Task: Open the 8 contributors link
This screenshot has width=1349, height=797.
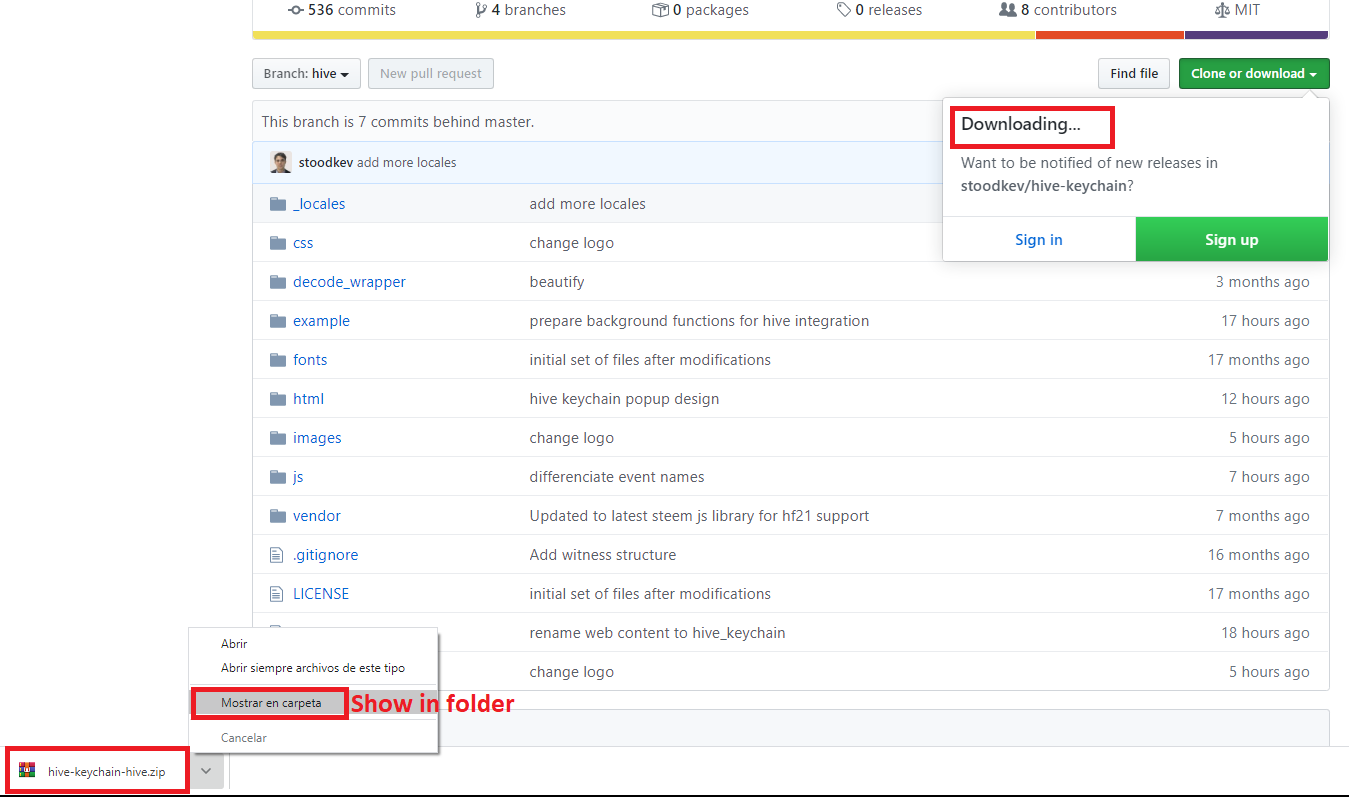Action: click(x=1058, y=10)
